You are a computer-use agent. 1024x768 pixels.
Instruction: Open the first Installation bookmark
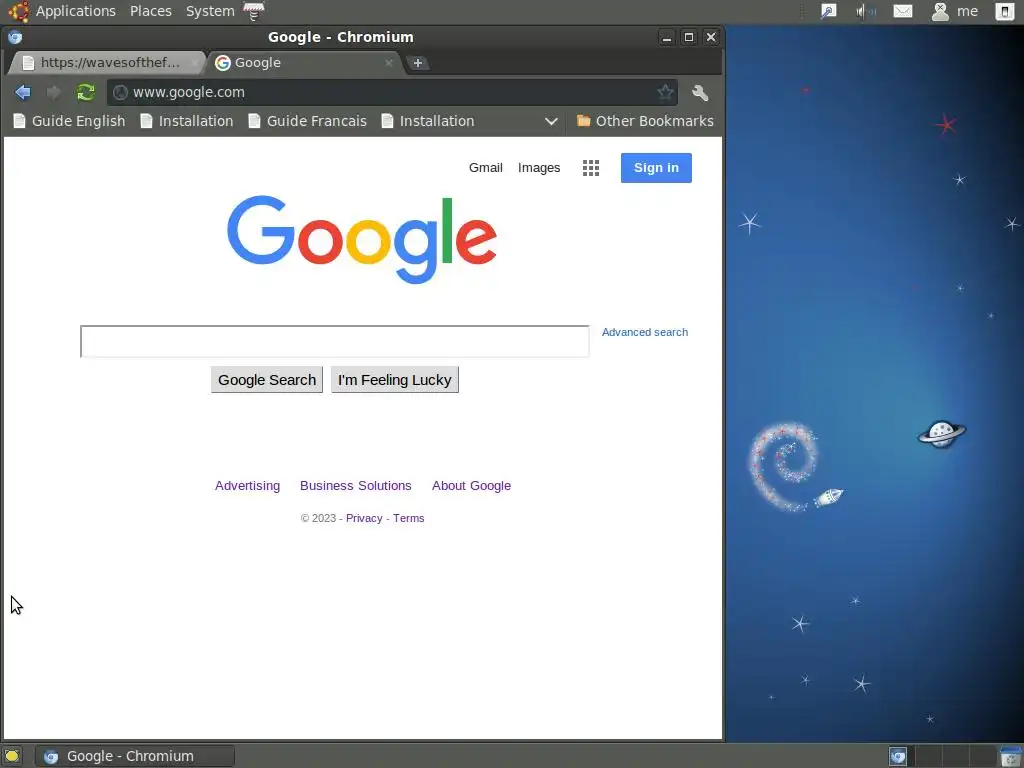187,121
